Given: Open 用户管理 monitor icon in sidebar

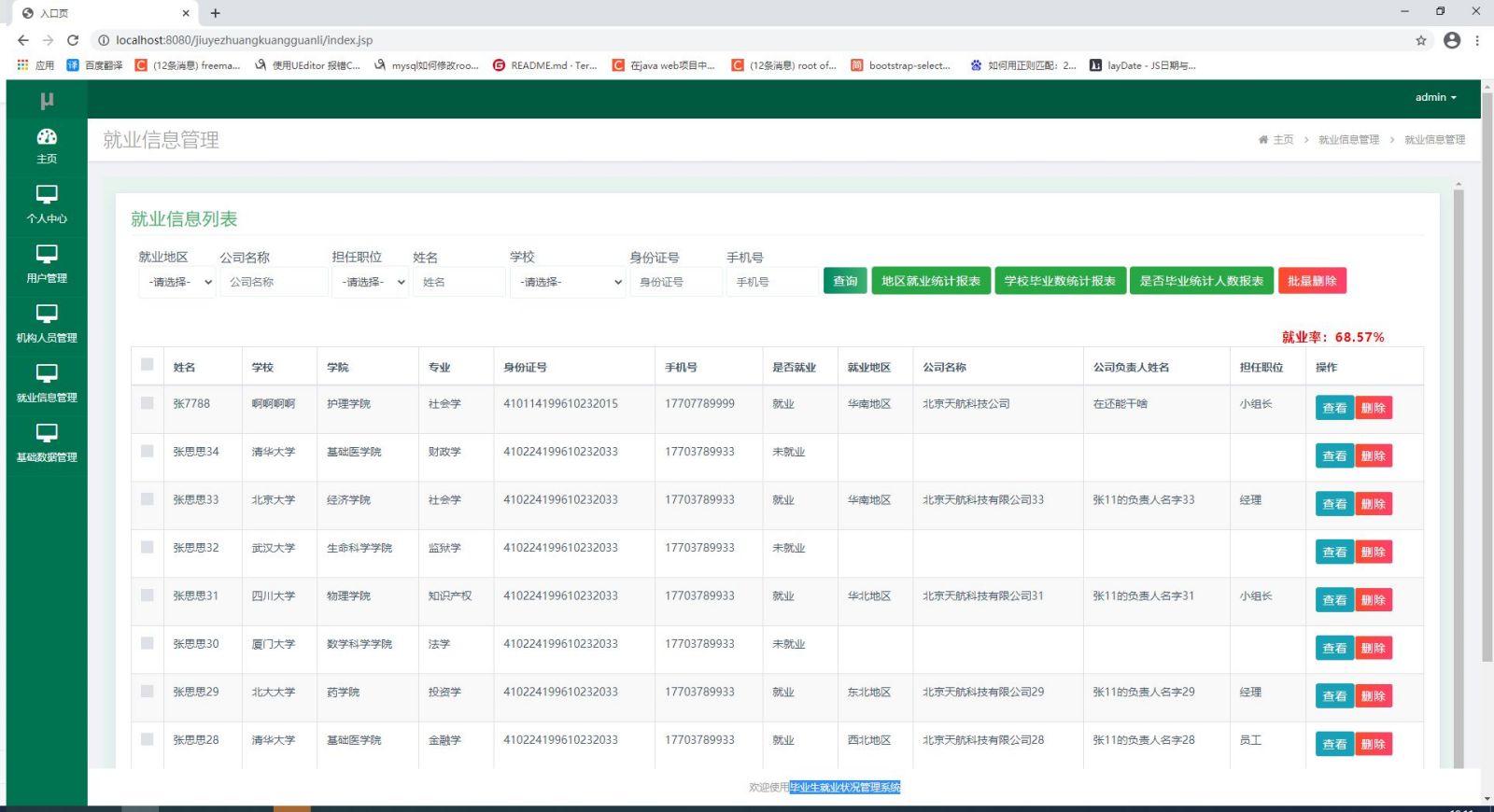Looking at the screenshot, I should click(47, 254).
